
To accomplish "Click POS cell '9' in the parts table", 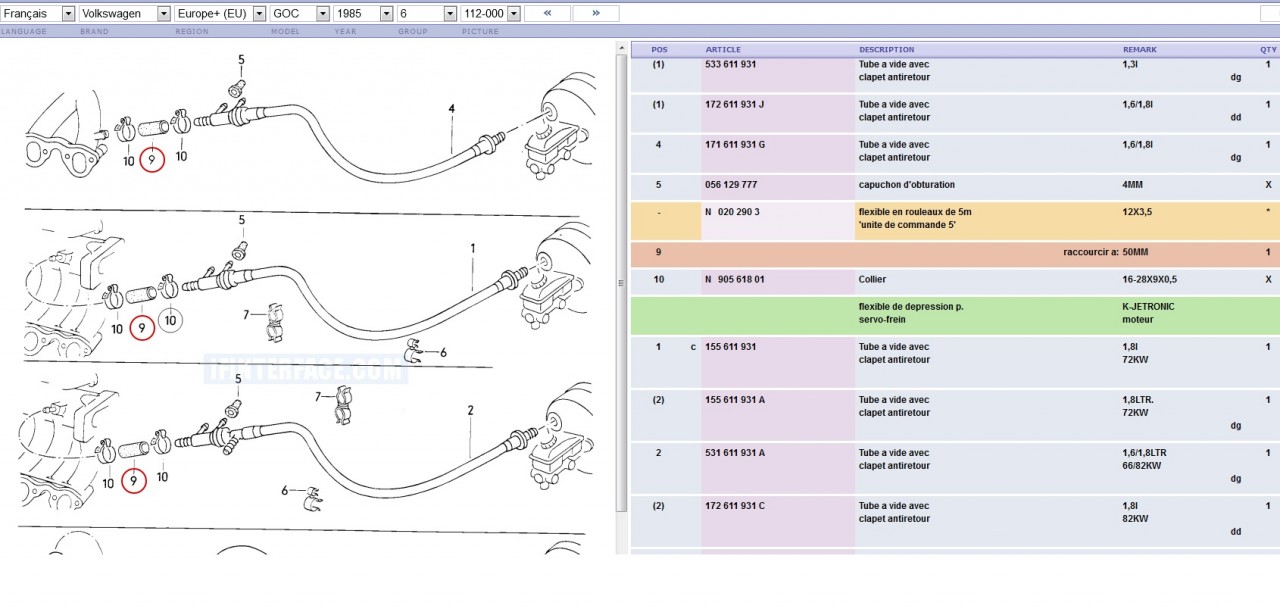I will (658, 252).
